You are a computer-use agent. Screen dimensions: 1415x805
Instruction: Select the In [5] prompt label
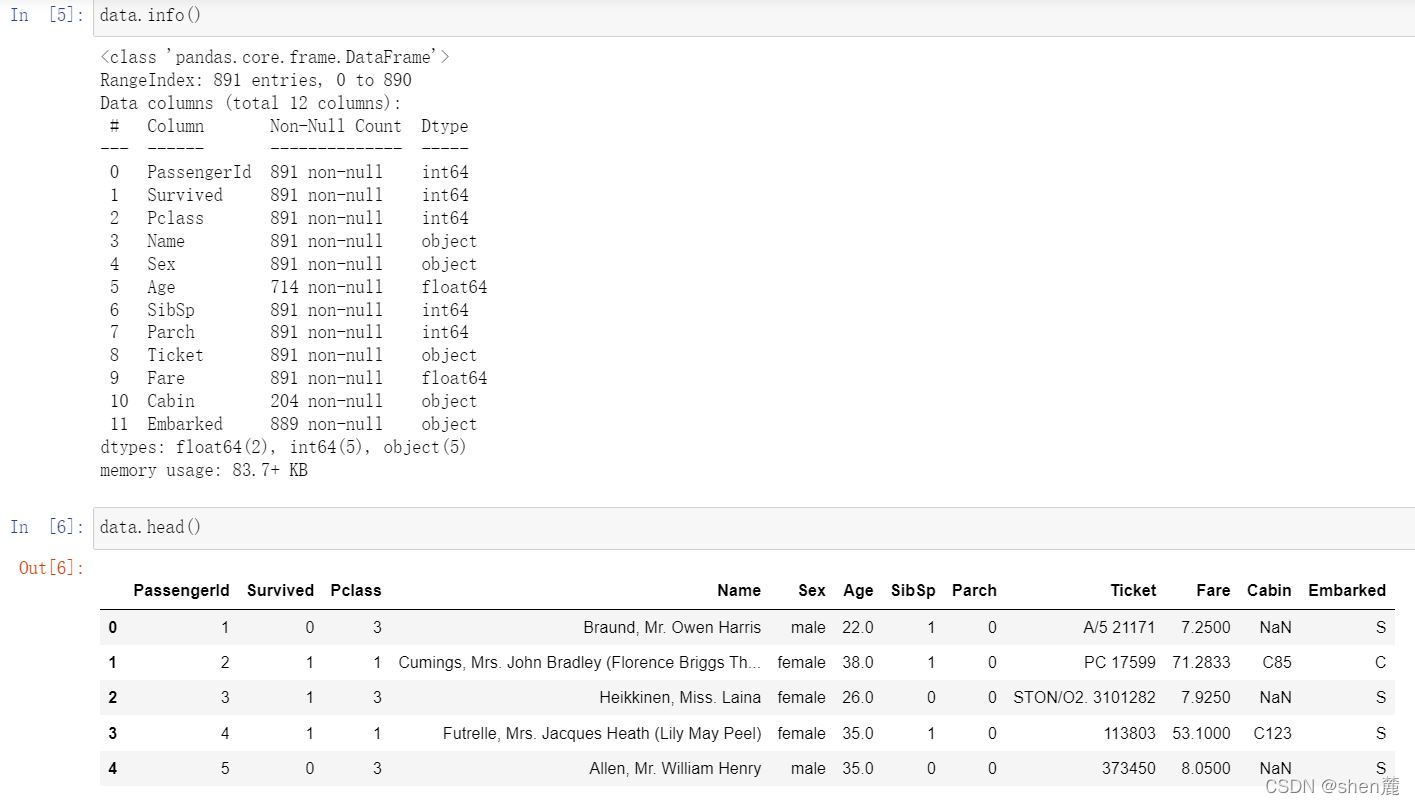[47, 16]
